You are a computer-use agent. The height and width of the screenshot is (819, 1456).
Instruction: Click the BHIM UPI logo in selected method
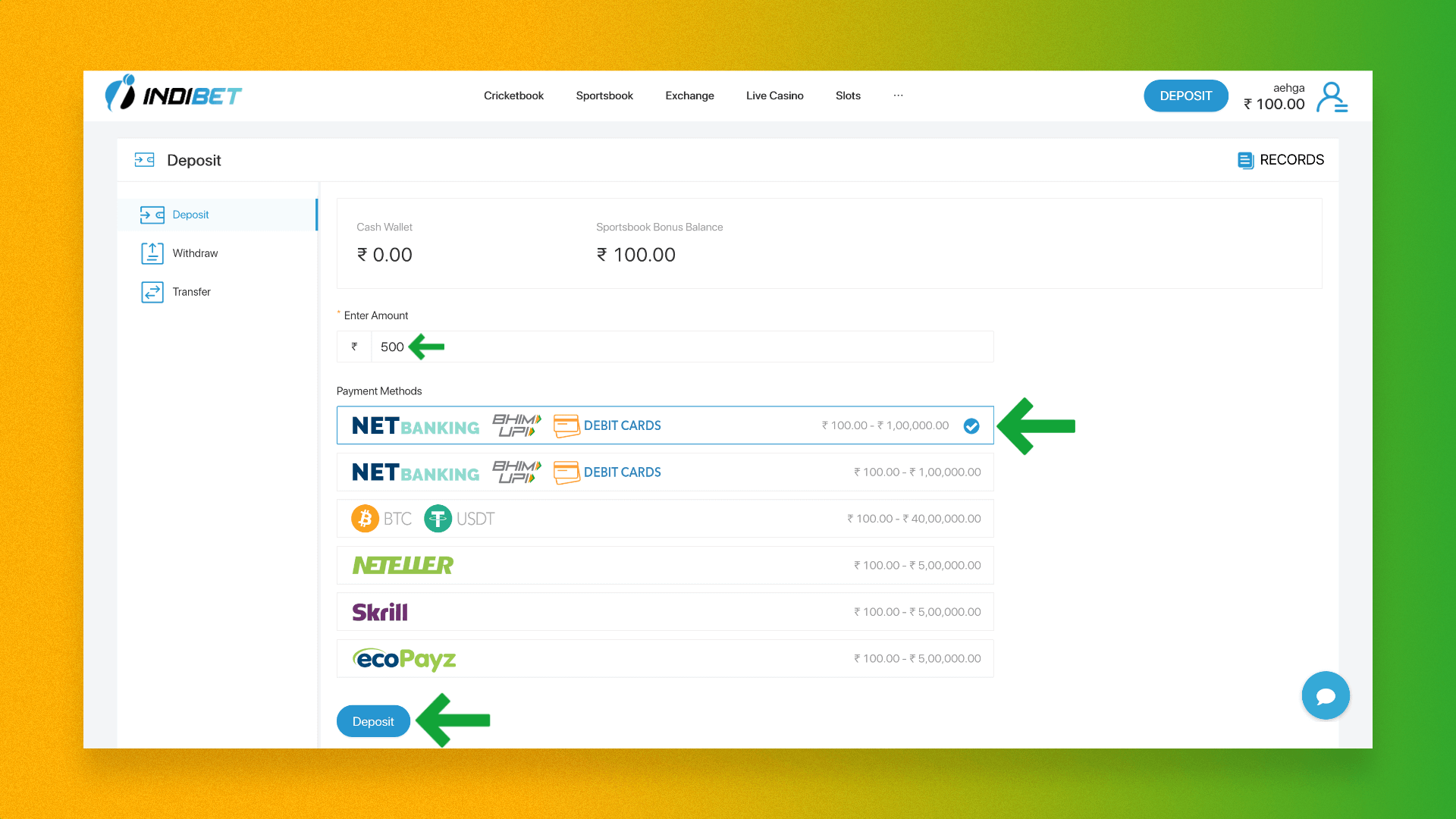tap(516, 425)
